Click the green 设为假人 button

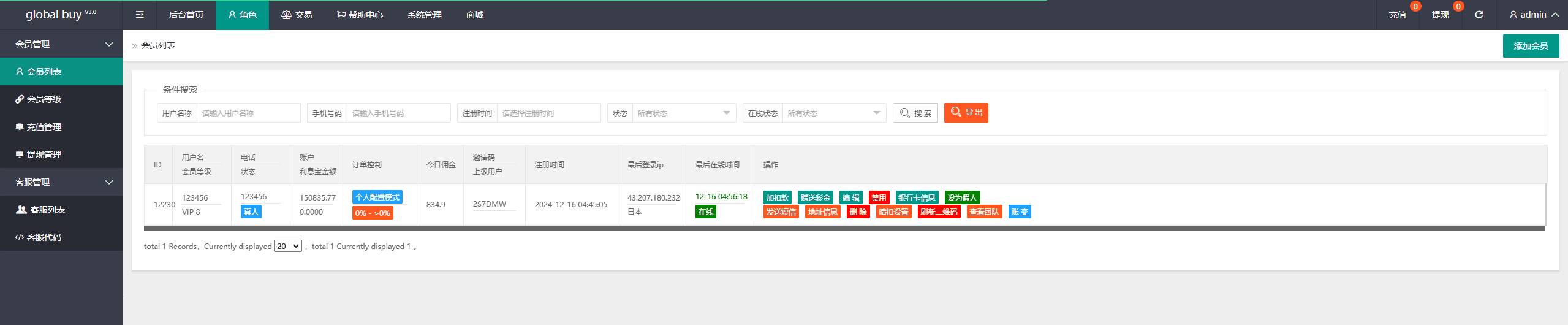[963, 197]
